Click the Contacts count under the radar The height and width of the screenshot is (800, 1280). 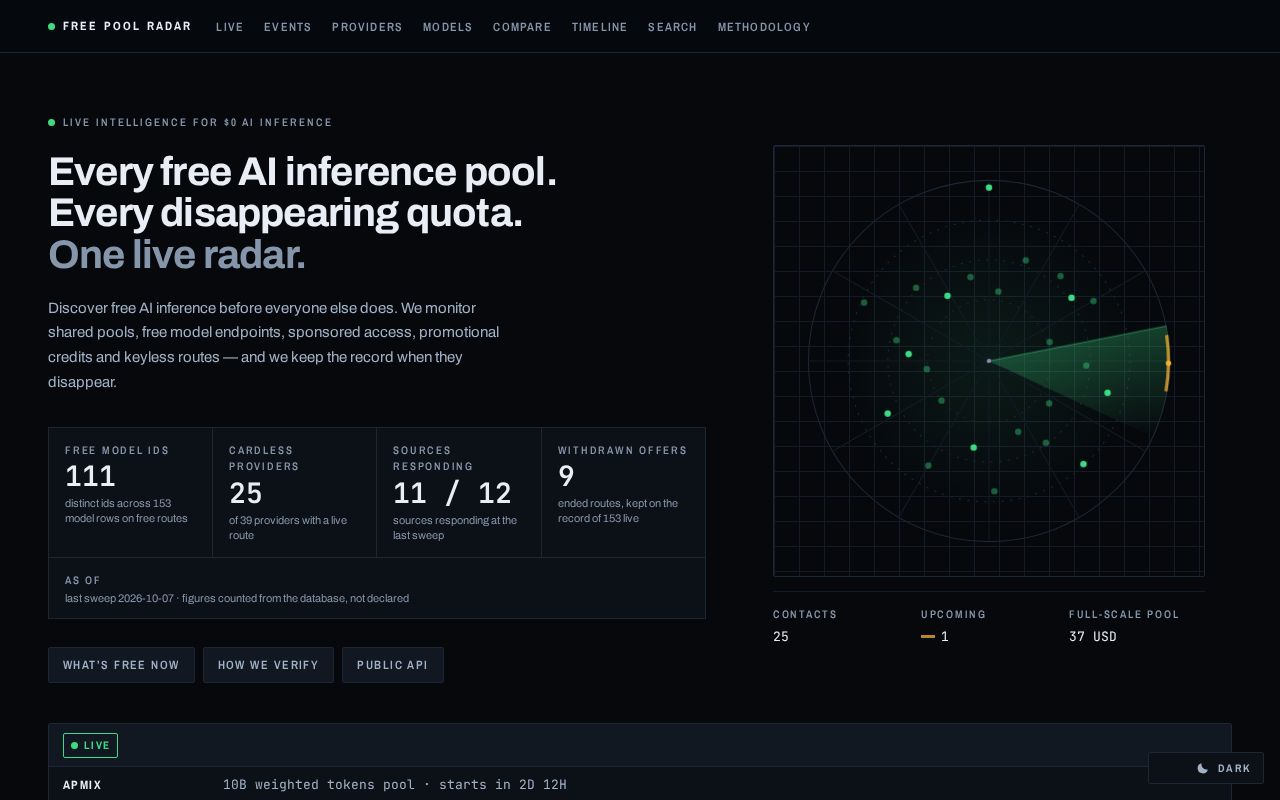tap(781, 637)
